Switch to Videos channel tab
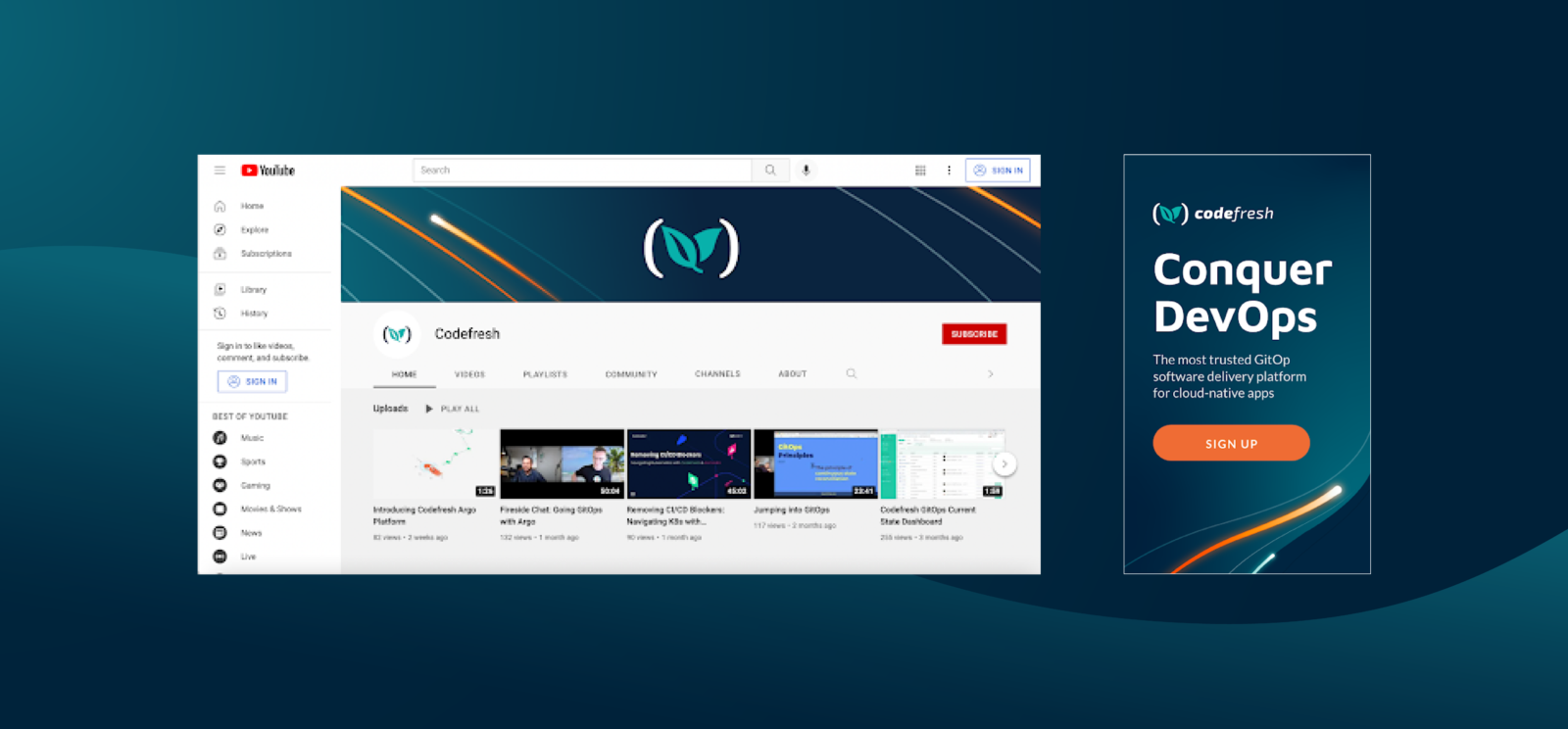Image resolution: width=1568 pixels, height=729 pixels. 470,374
